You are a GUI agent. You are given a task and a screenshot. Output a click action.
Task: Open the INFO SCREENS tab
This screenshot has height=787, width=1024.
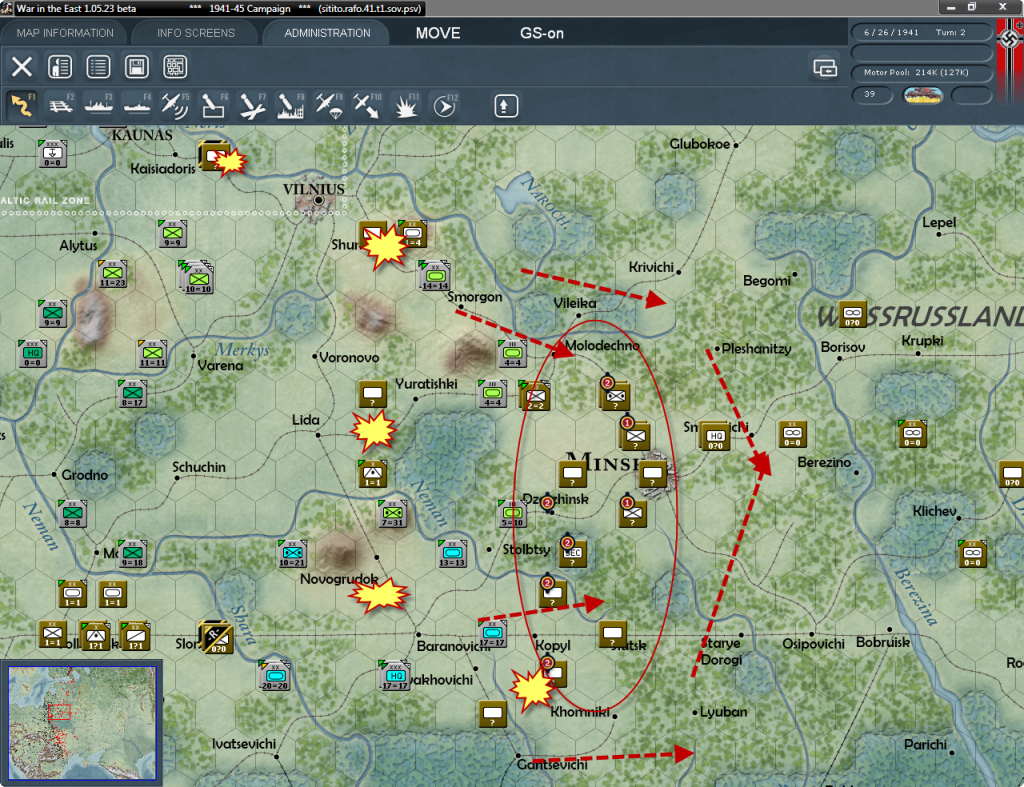pyautogui.click(x=195, y=33)
